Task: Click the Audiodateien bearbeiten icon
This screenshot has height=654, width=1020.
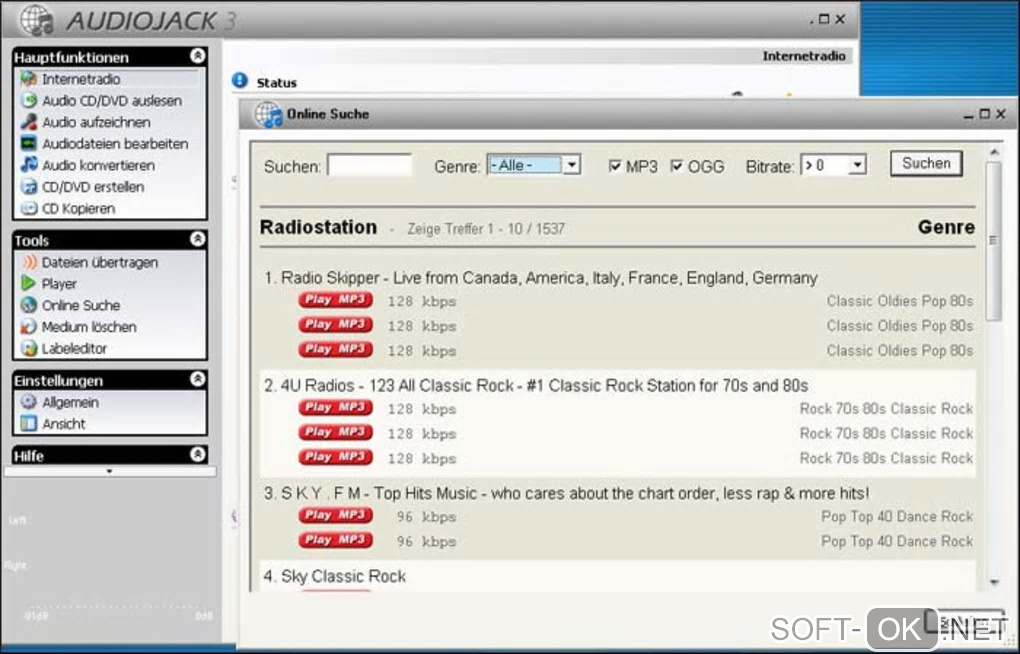Action: [x=28, y=144]
